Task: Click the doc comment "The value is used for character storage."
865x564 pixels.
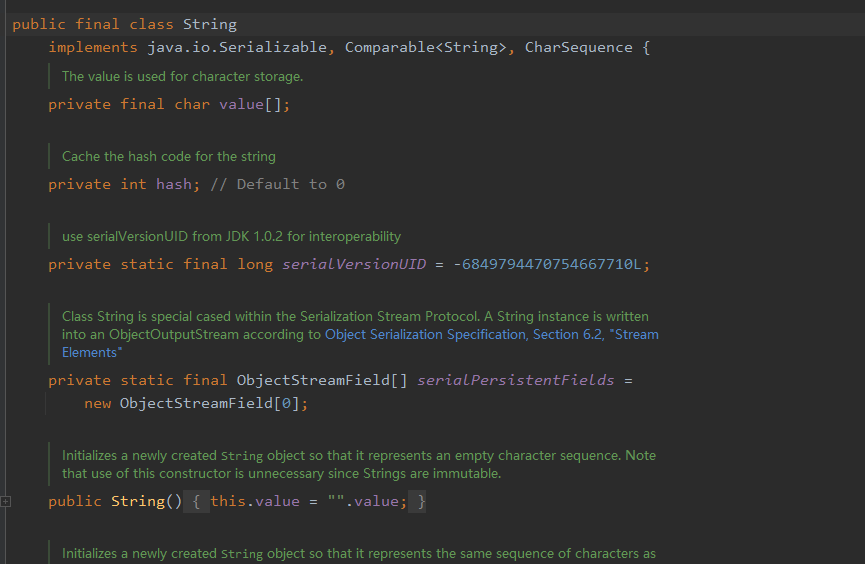Action: coord(183,77)
